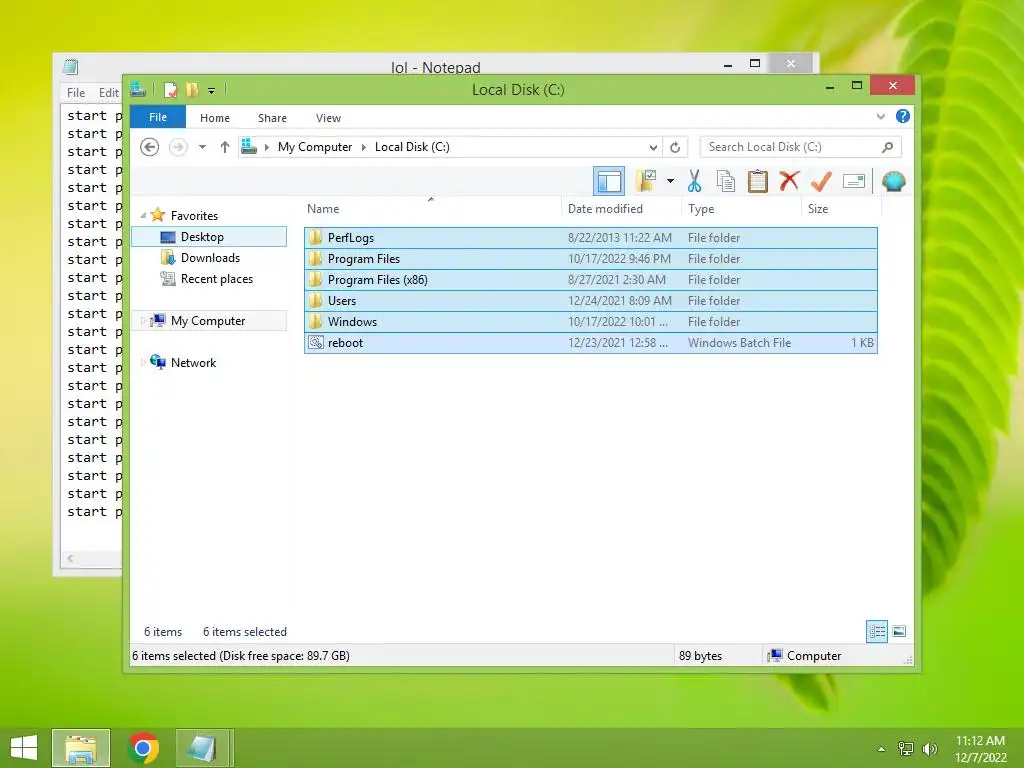Click the blue shell icon in toolbar
Viewport: 1024px width, 768px height.
(893, 181)
